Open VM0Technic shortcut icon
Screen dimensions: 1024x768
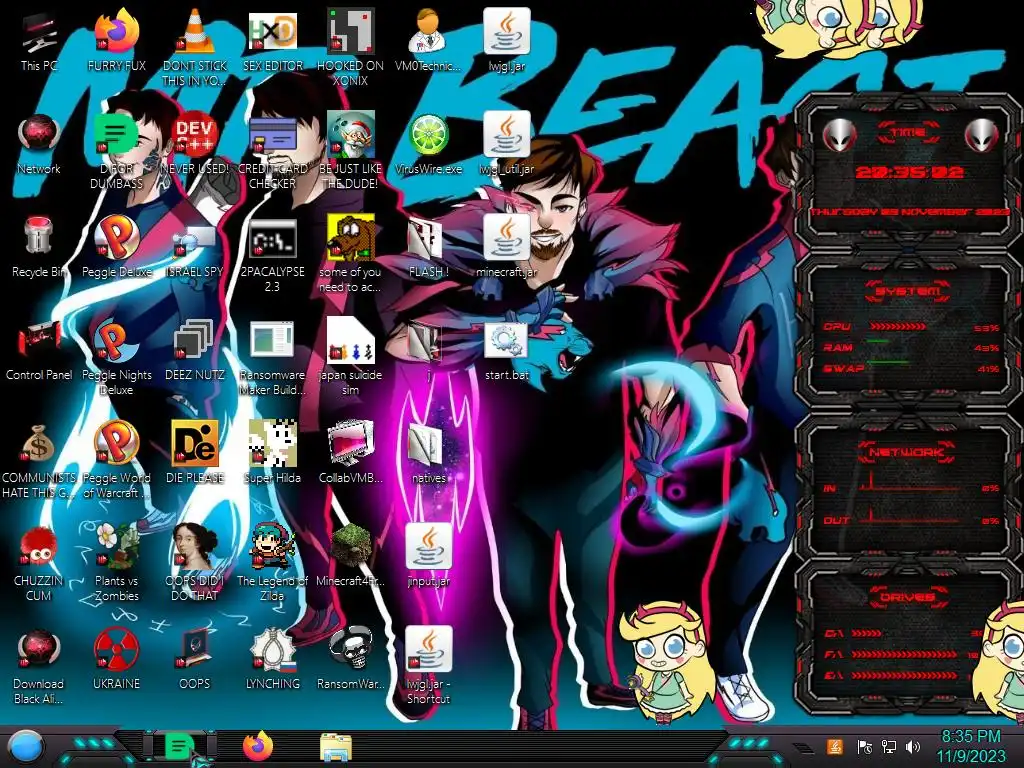point(428,41)
